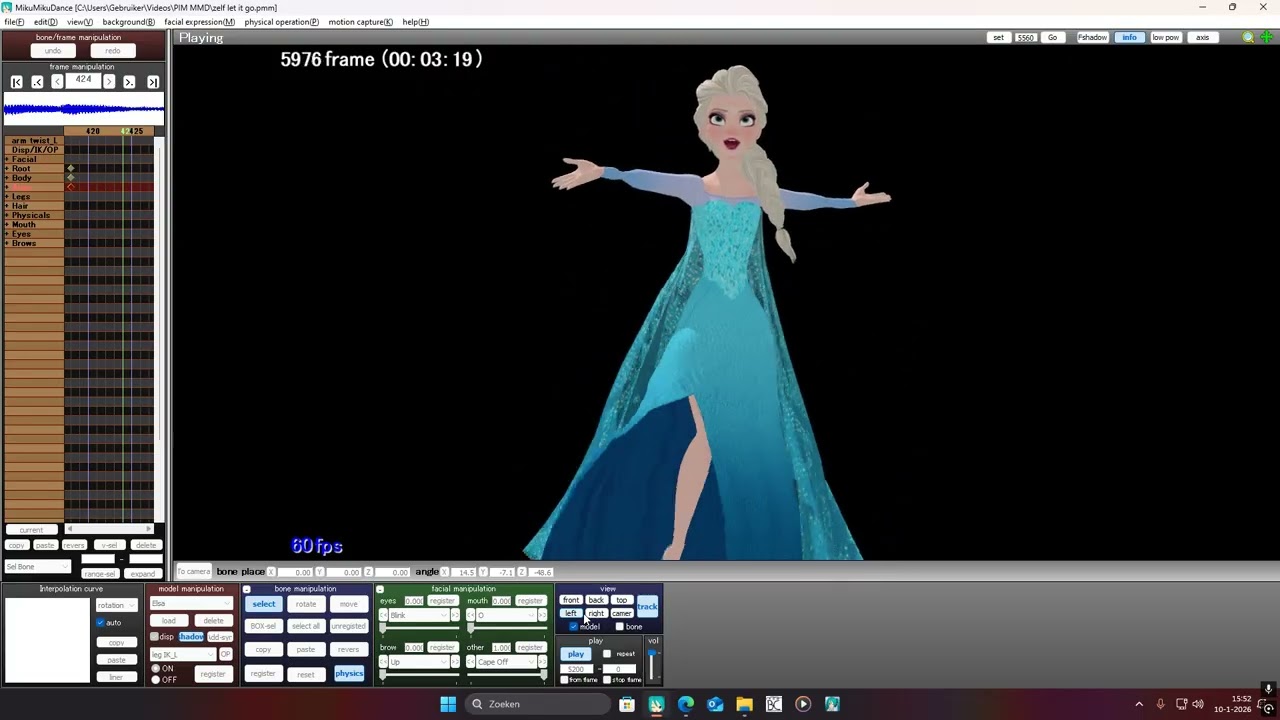The width and height of the screenshot is (1280, 720).
Task: Toggle the stop flame checkbox
Action: [x=607, y=680]
